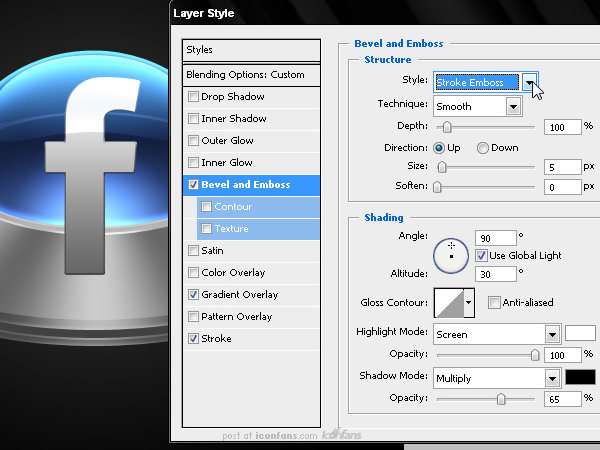Click the Altitude value field
This screenshot has width=600, height=450.
[x=496, y=274]
